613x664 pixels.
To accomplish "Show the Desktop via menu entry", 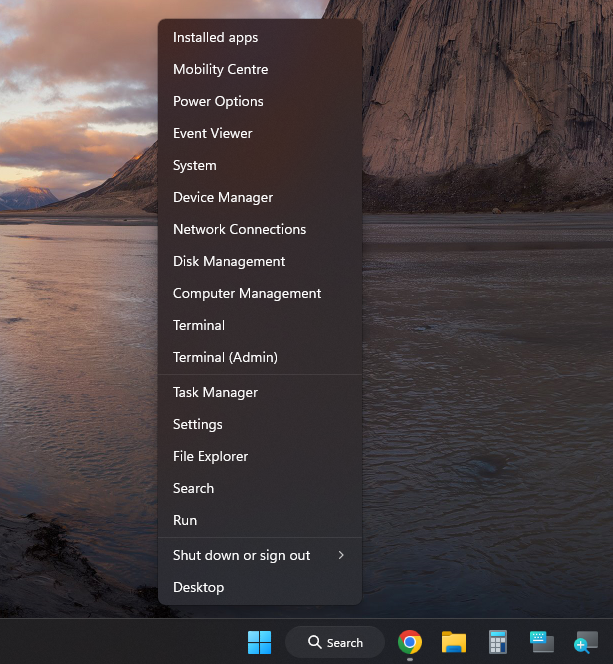I will coord(260,587).
